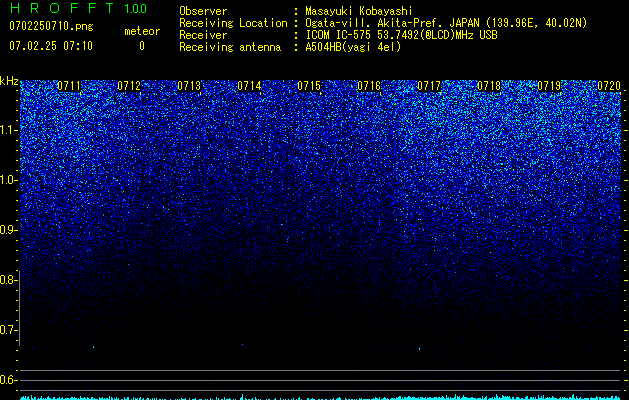The height and width of the screenshot is (400, 629).
Task: Click the 0720 time marker
Action: 609,86
